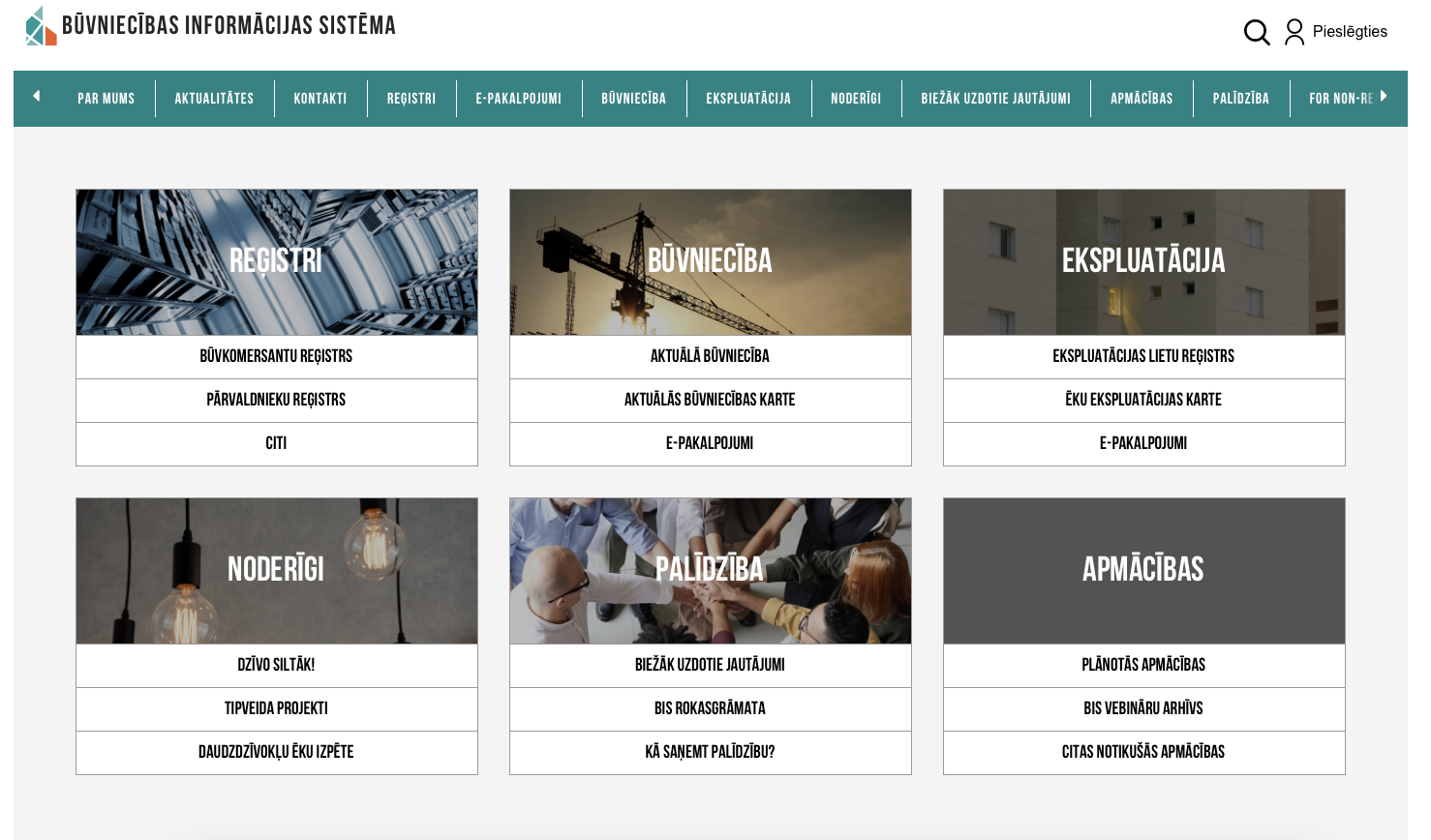This screenshot has height=840, width=1431.
Task: Open Plānotās apmācības
Action: [1144, 666]
